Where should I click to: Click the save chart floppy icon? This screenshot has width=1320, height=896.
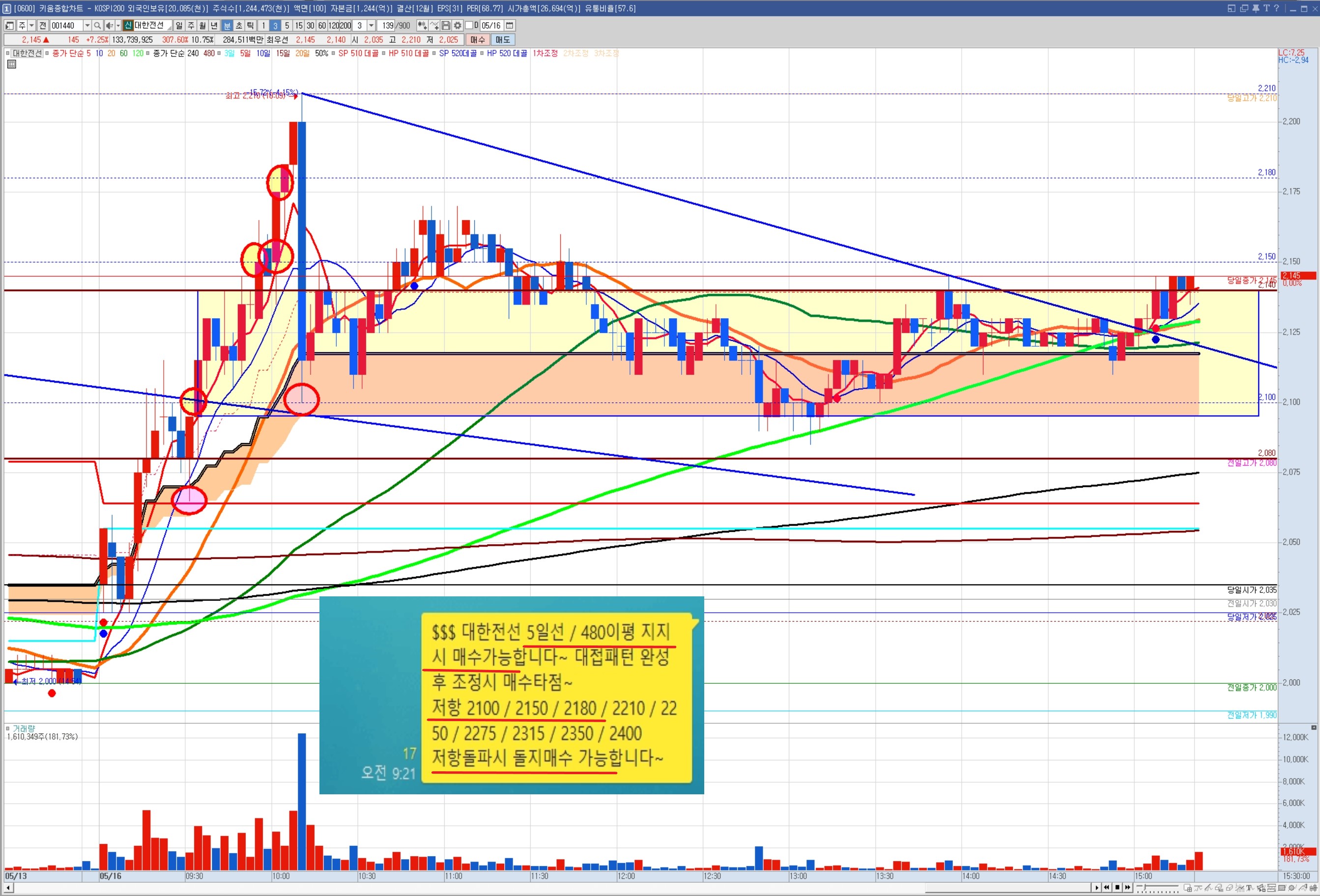(446, 26)
